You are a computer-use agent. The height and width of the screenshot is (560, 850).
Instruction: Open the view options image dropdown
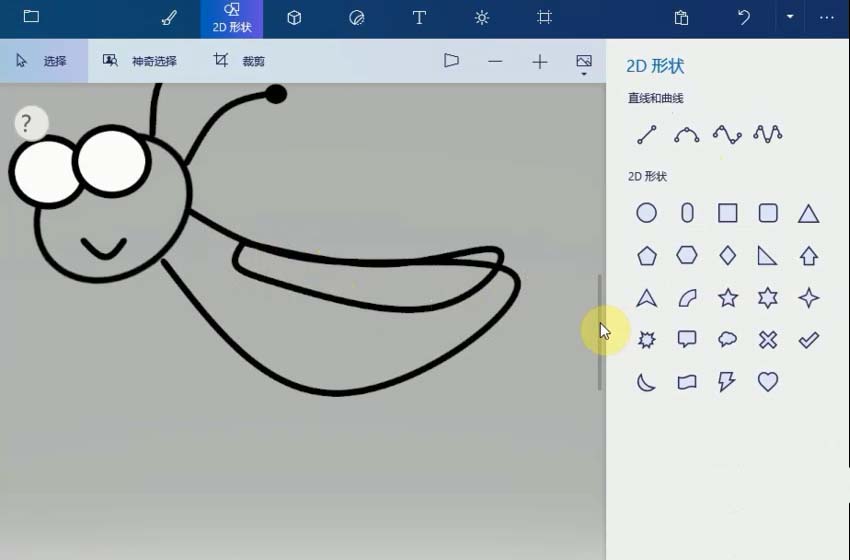click(x=584, y=64)
